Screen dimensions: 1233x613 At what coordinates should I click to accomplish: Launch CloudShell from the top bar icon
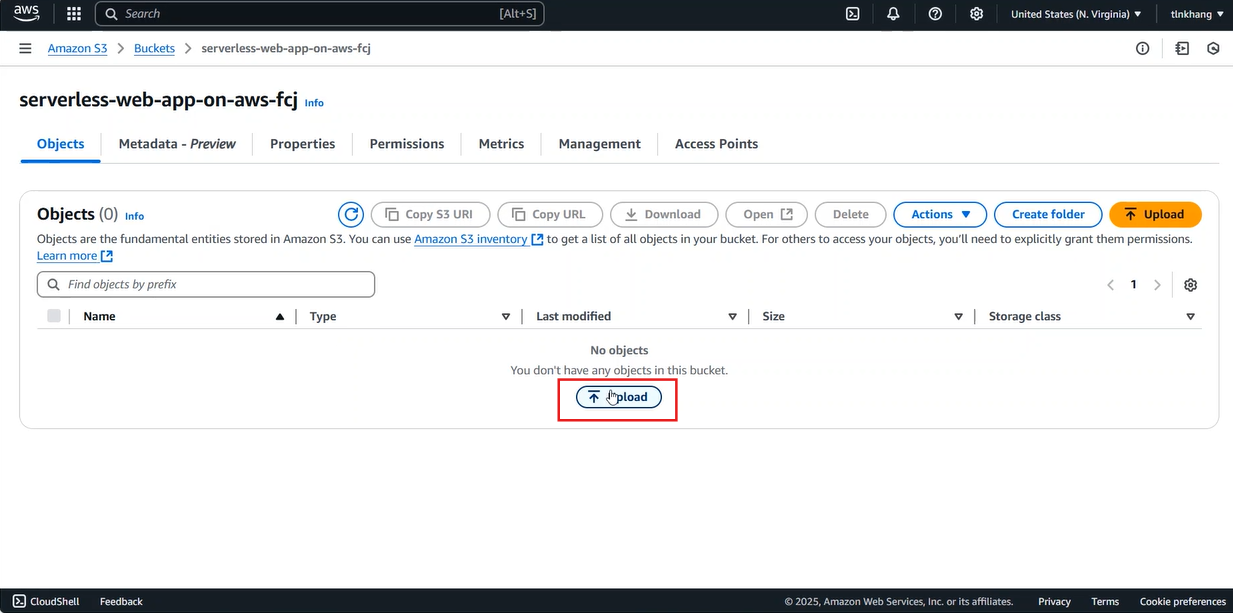[x=852, y=14]
